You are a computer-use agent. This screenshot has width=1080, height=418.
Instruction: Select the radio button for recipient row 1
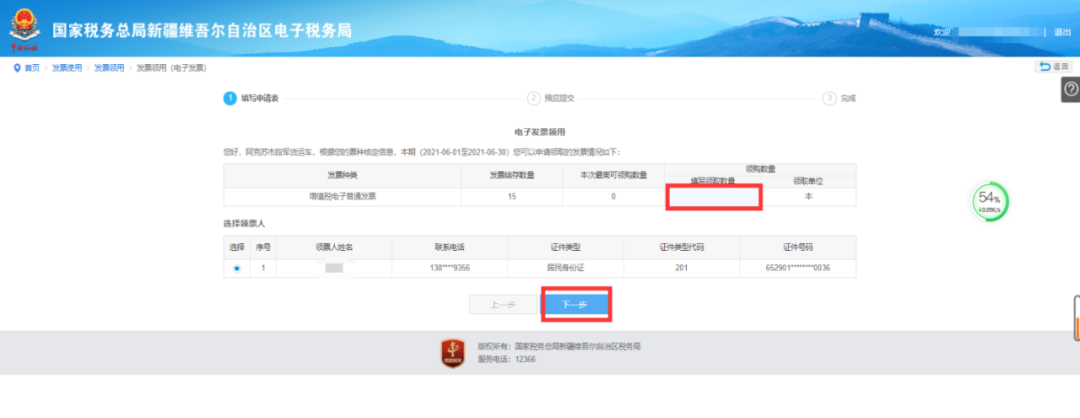click(x=237, y=269)
